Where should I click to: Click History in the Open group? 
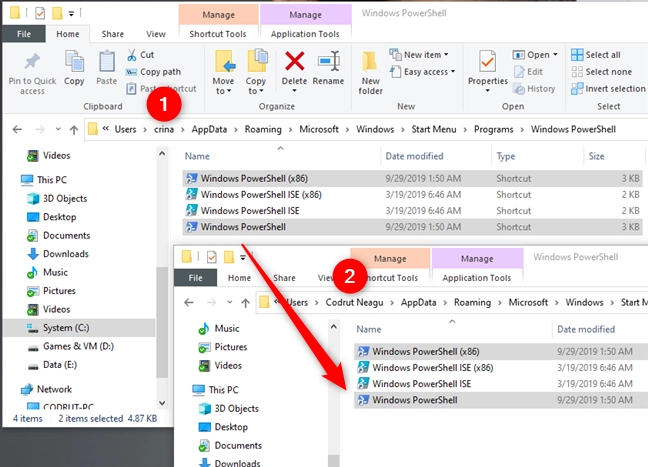pyautogui.click(x=534, y=88)
